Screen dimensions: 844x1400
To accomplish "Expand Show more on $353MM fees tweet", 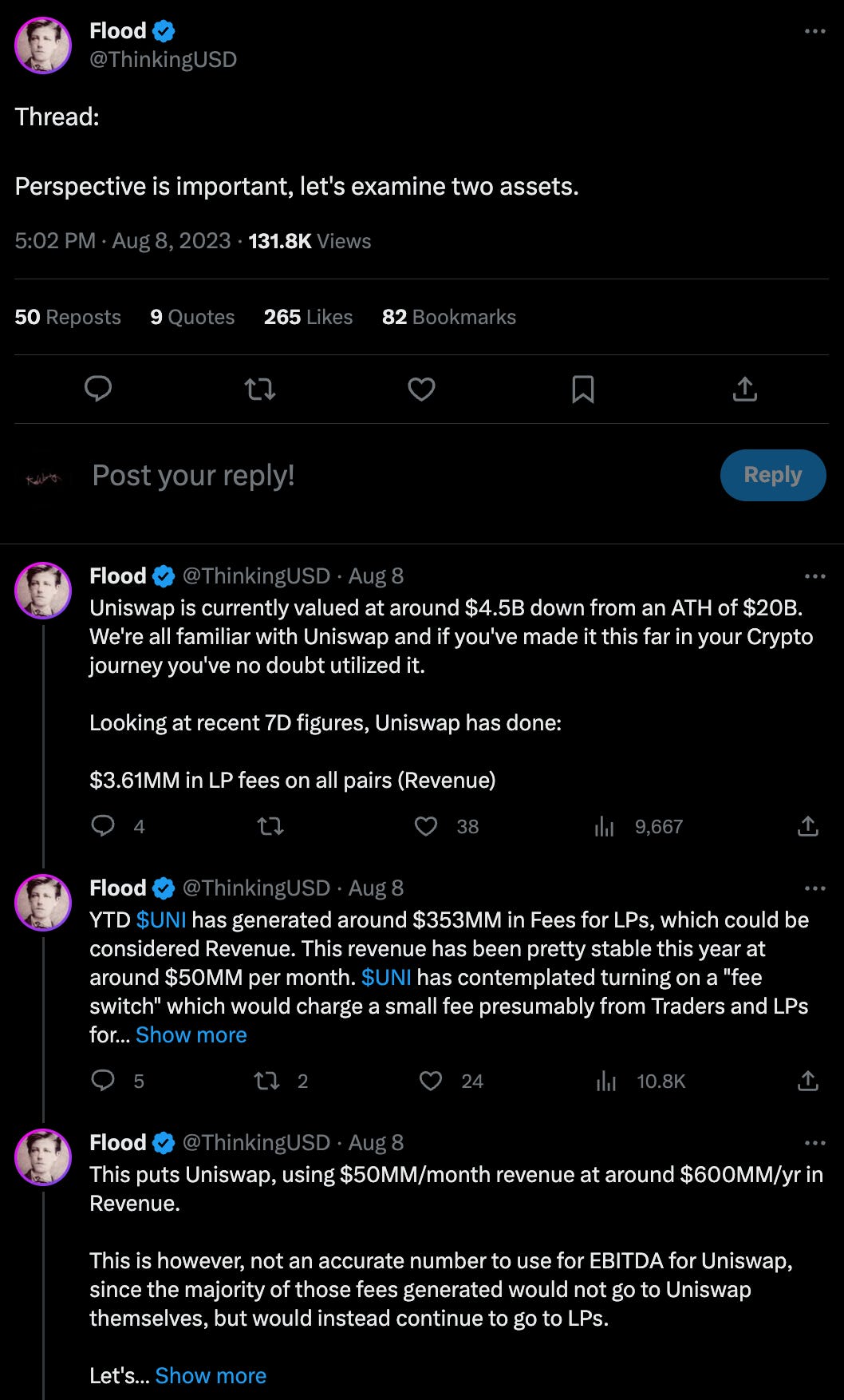I will (191, 1034).
